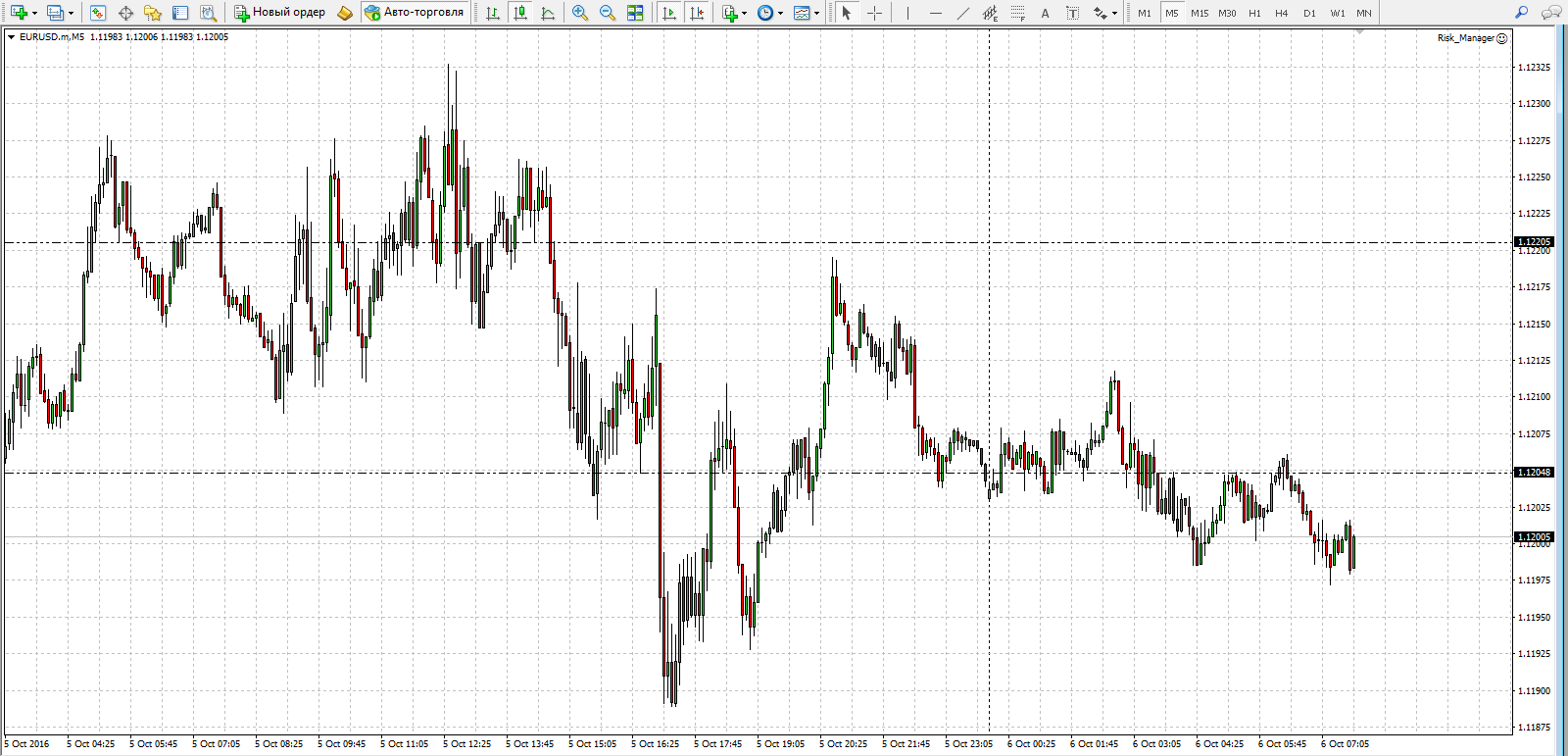This screenshot has width=1568, height=756.
Task: Open the Market Watch window icon
Action: 98,13
